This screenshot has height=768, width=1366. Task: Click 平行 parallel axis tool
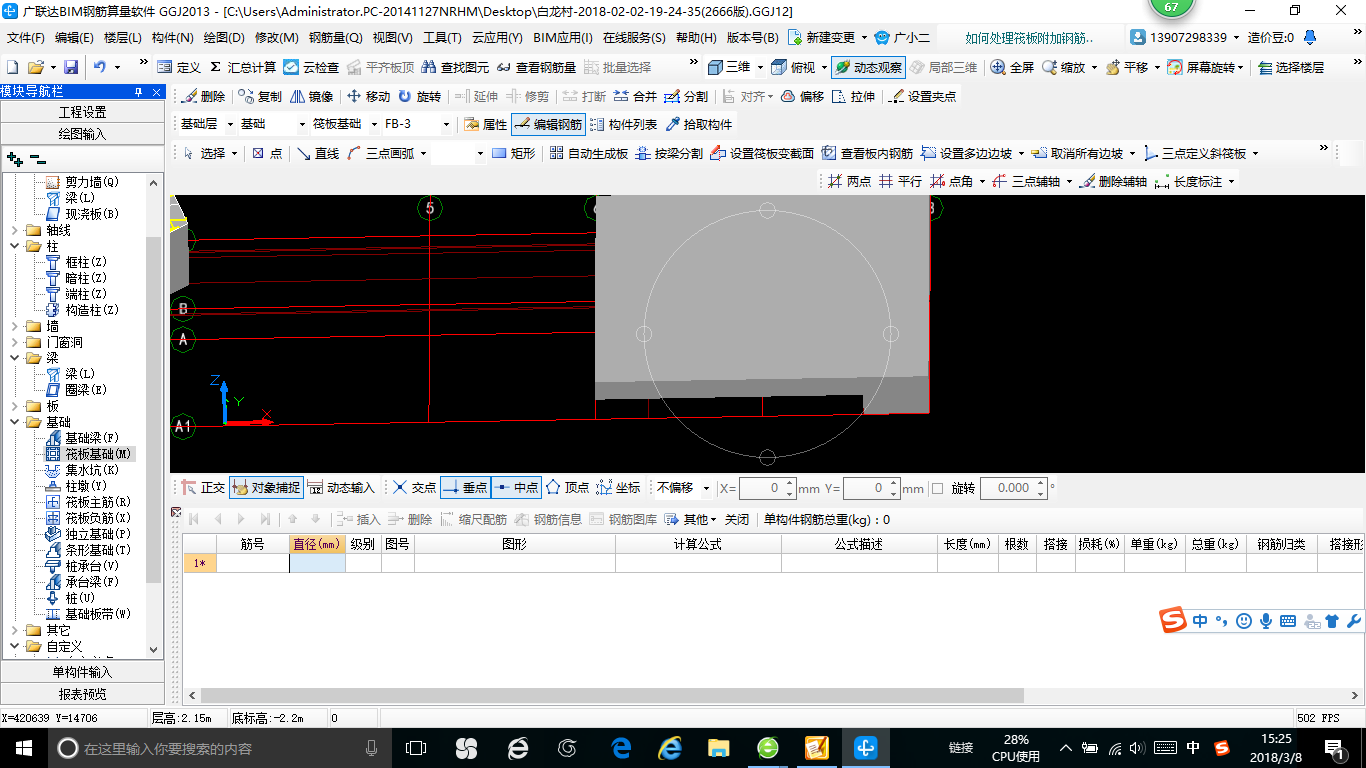pyautogui.click(x=900, y=181)
